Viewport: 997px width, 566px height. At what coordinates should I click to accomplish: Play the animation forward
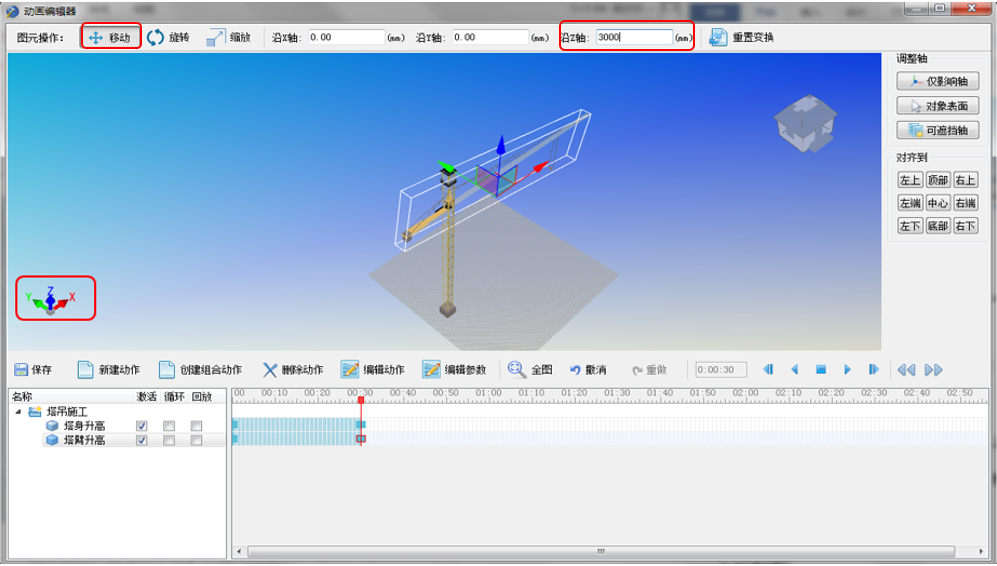(847, 370)
